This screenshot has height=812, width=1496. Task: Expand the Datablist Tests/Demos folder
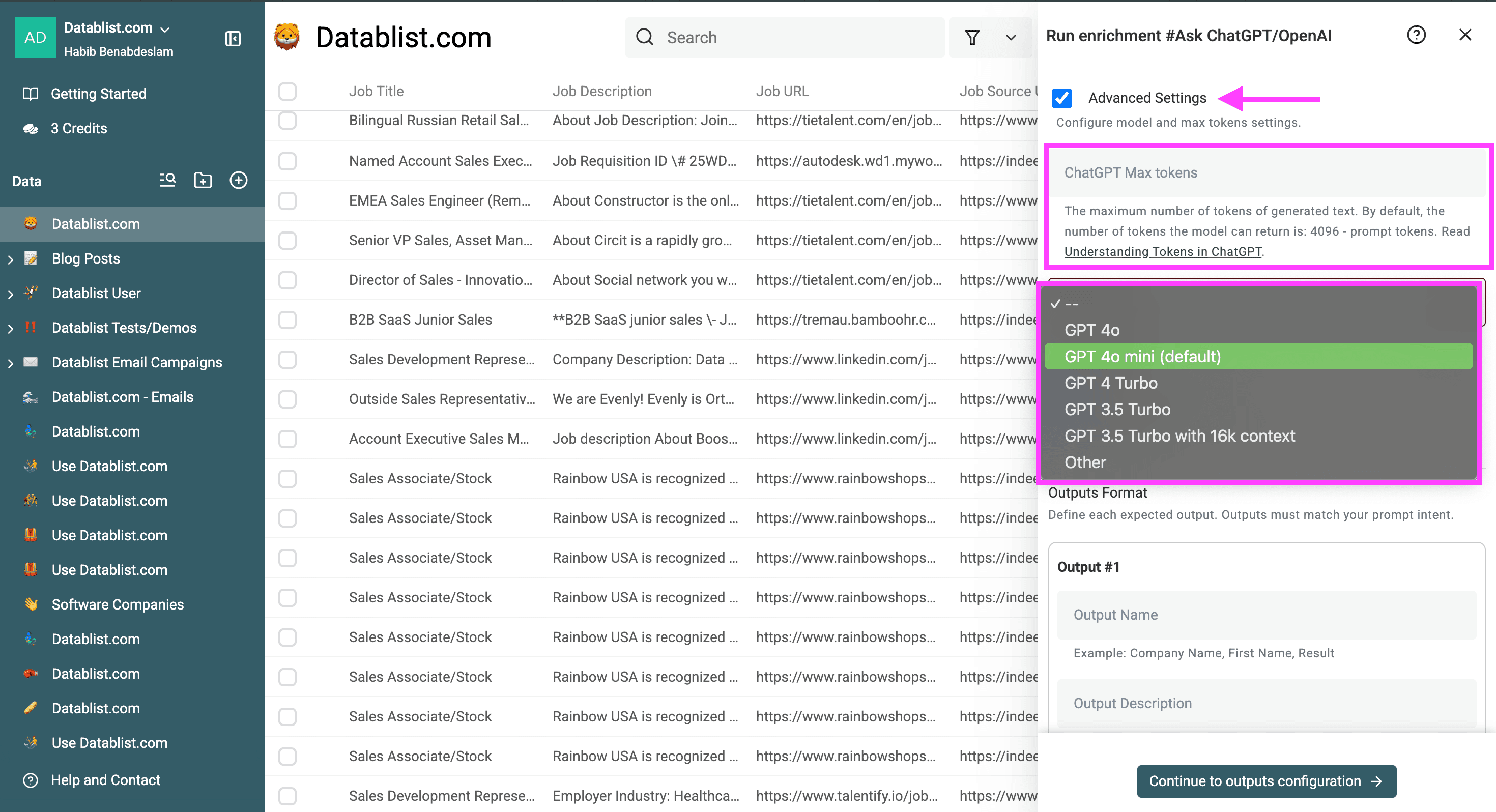point(10,328)
